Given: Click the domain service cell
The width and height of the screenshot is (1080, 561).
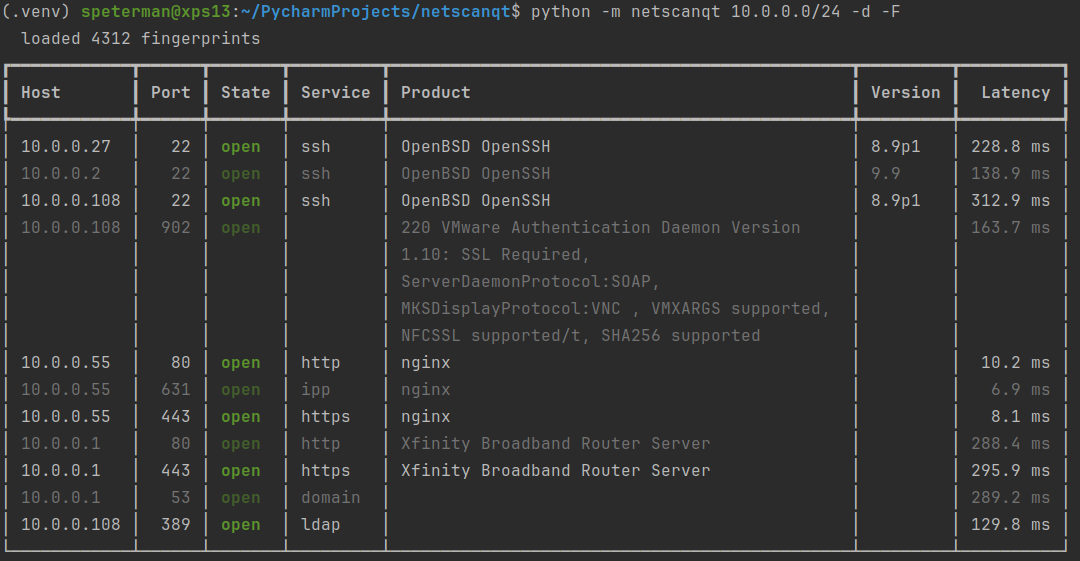Looking at the screenshot, I should pos(331,498).
